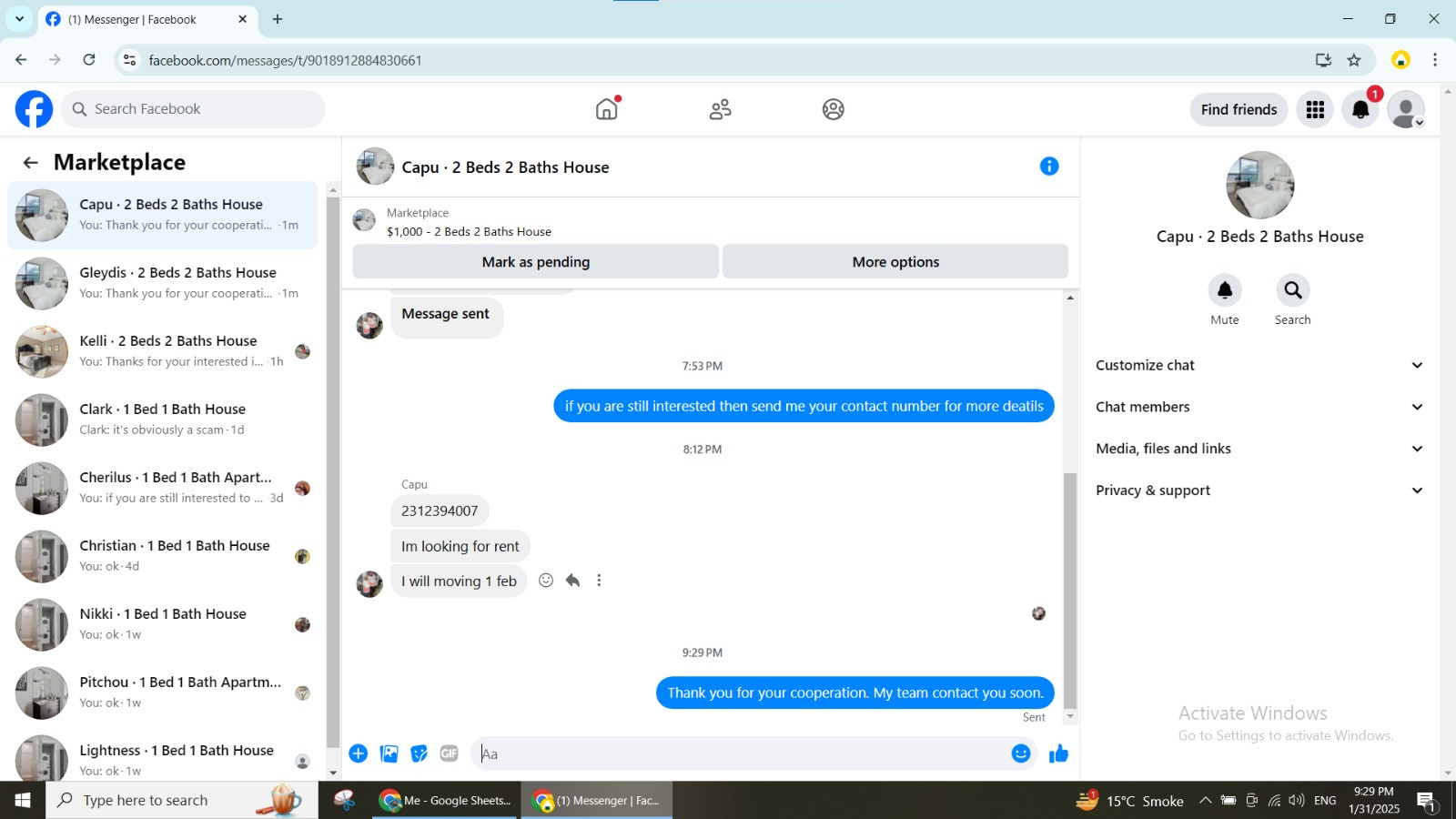Viewport: 1456px width, 819px height.
Task: Open conversation information icon
Action: 1049,167
